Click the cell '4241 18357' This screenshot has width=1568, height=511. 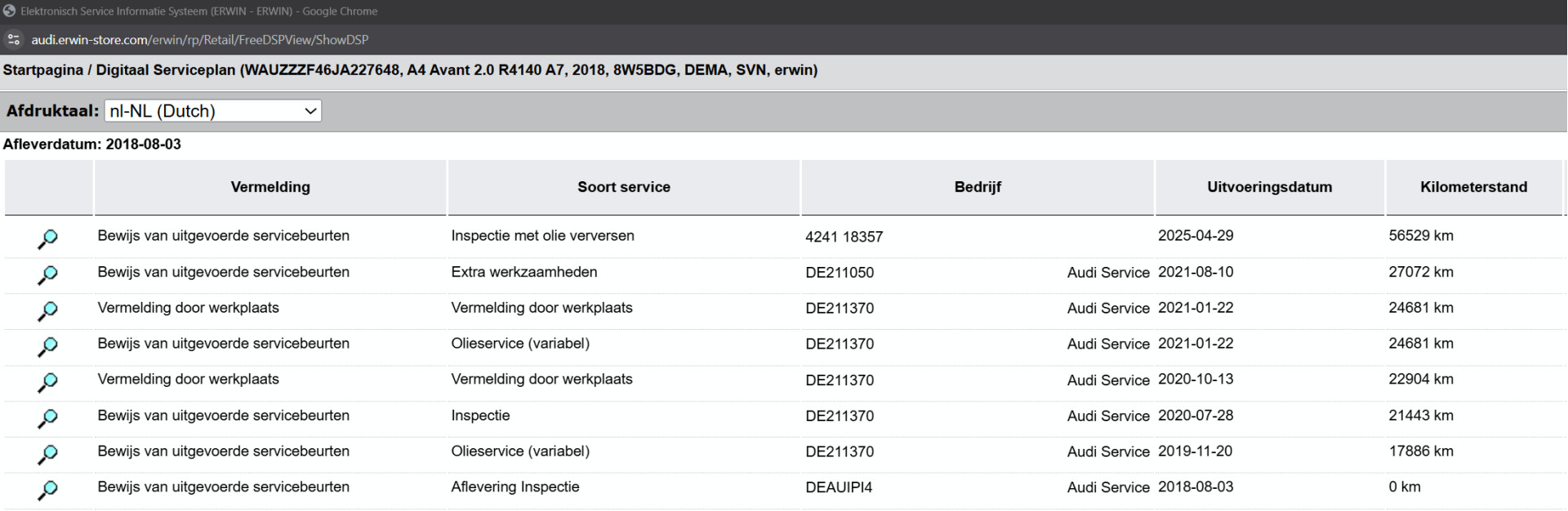(x=844, y=237)
